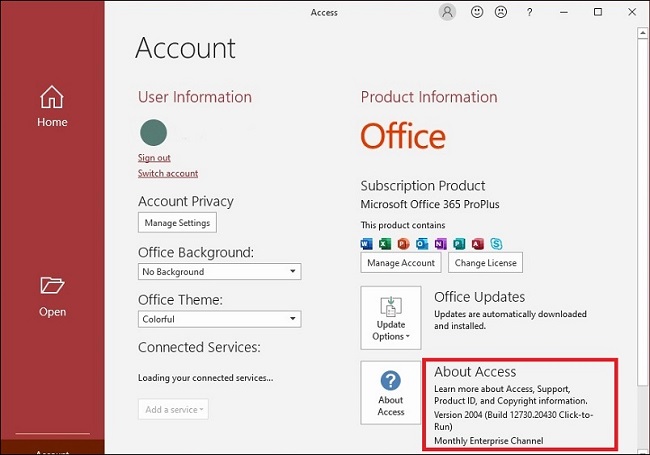Open the Home page in sidebar
Viewport: 650px width, 455px height.
click(52, 106)
